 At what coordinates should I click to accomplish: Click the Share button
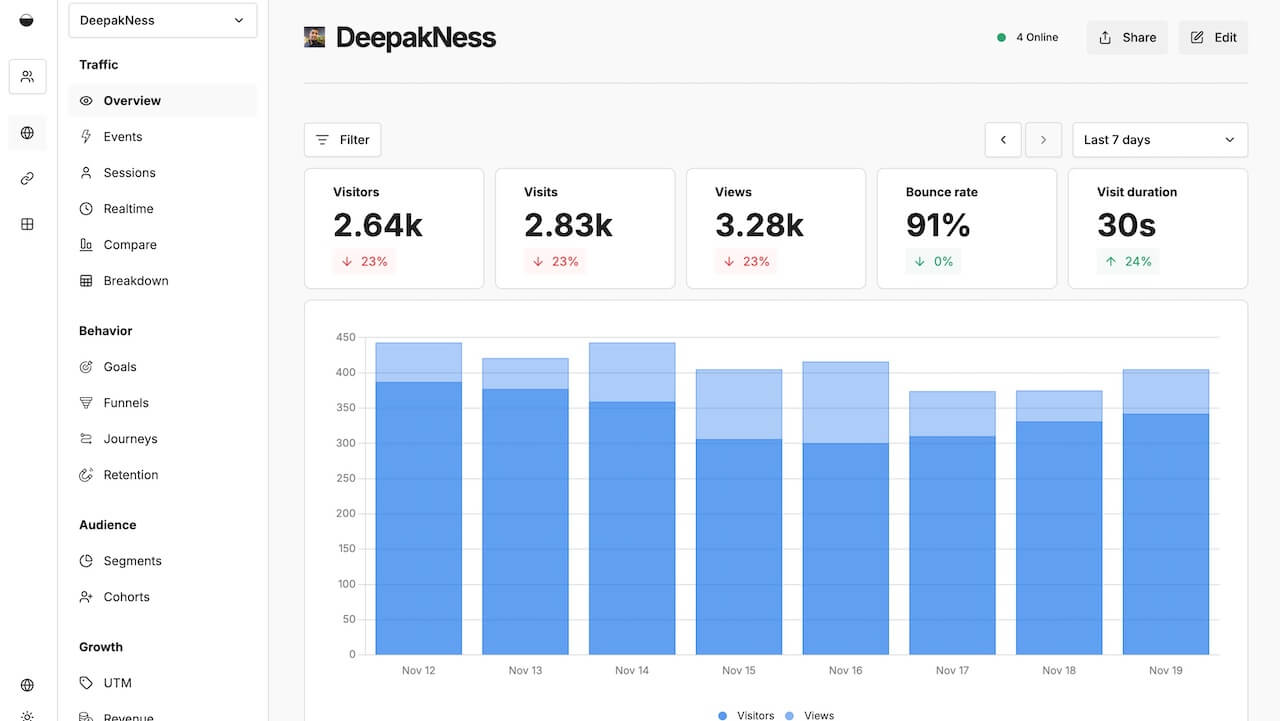[1127, 38]
